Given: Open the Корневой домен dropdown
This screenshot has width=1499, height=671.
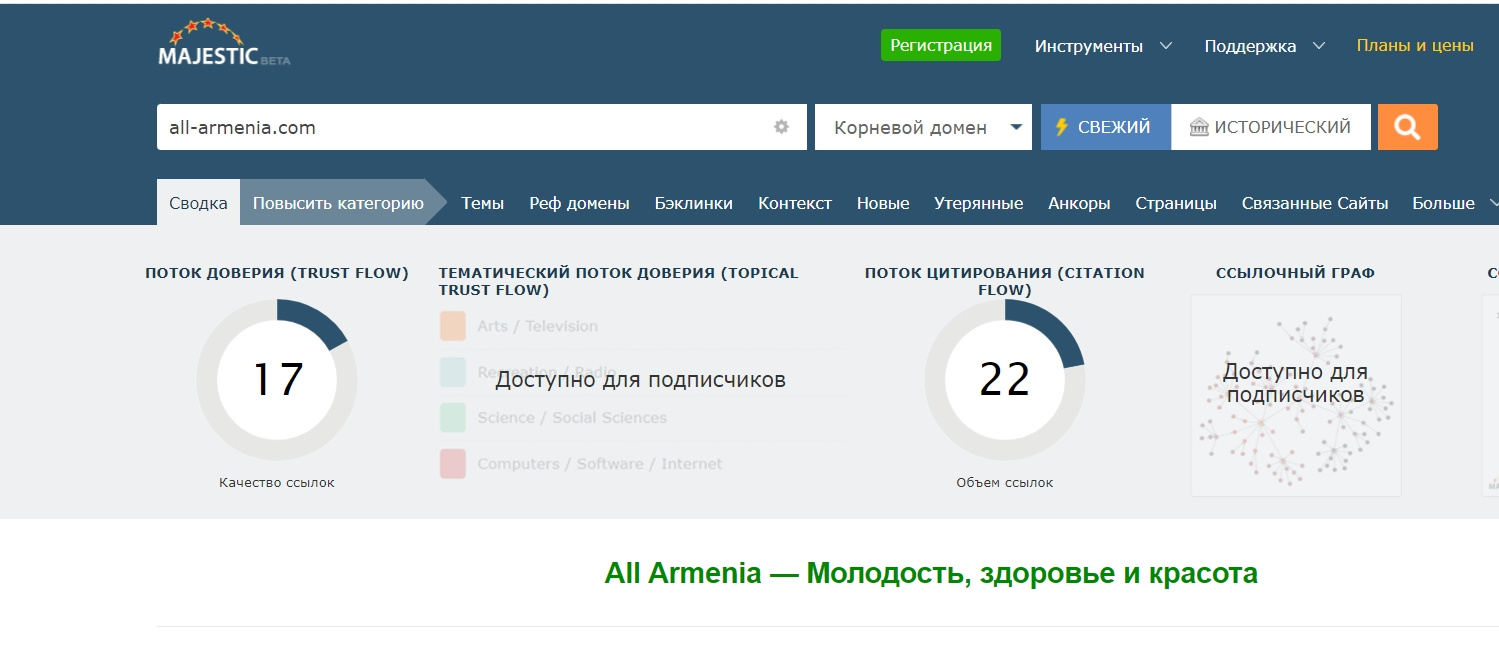Looking at the screenshot, I should click(923, 127).
